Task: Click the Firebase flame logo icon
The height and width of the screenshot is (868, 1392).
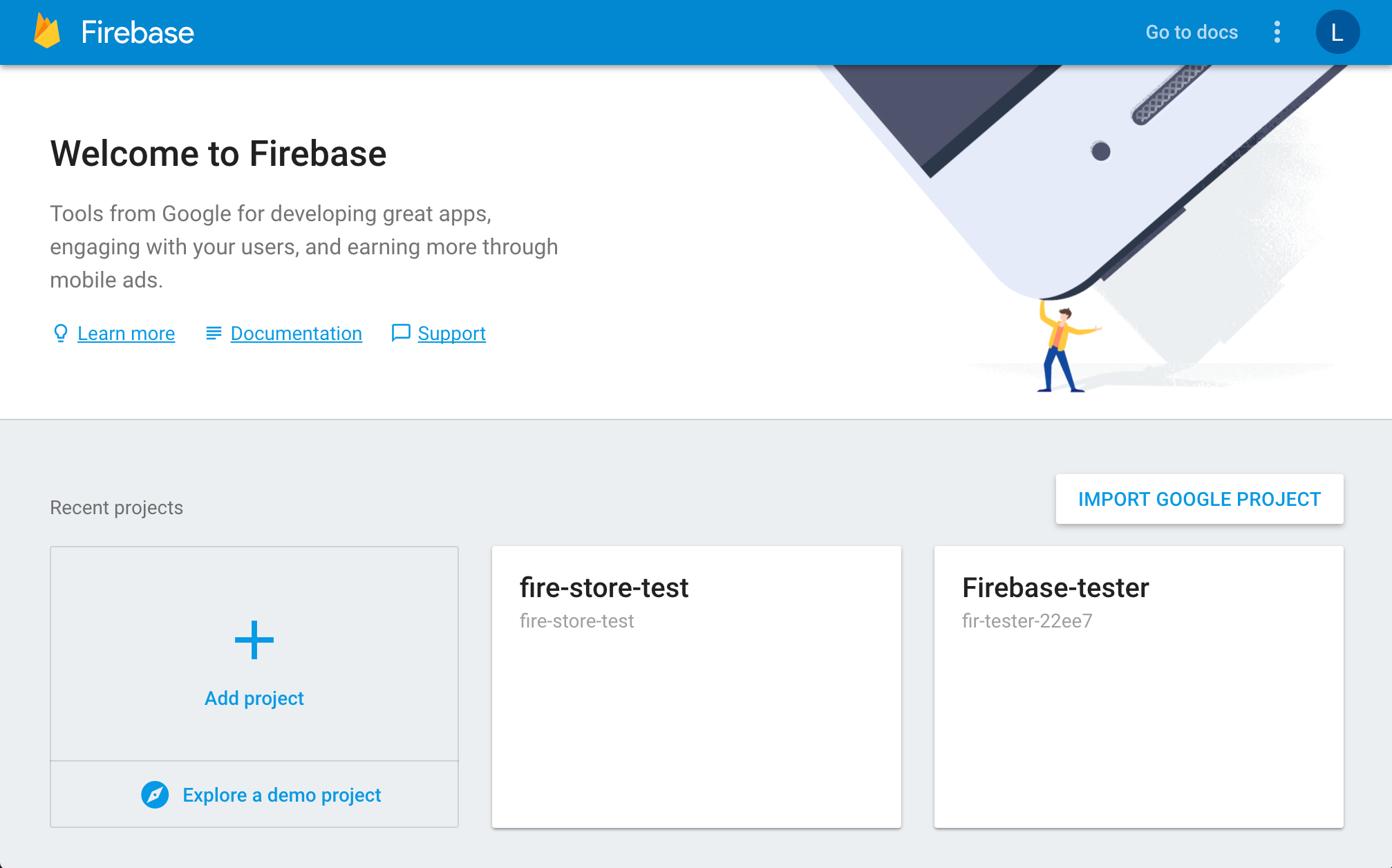Action: point(47,31)
